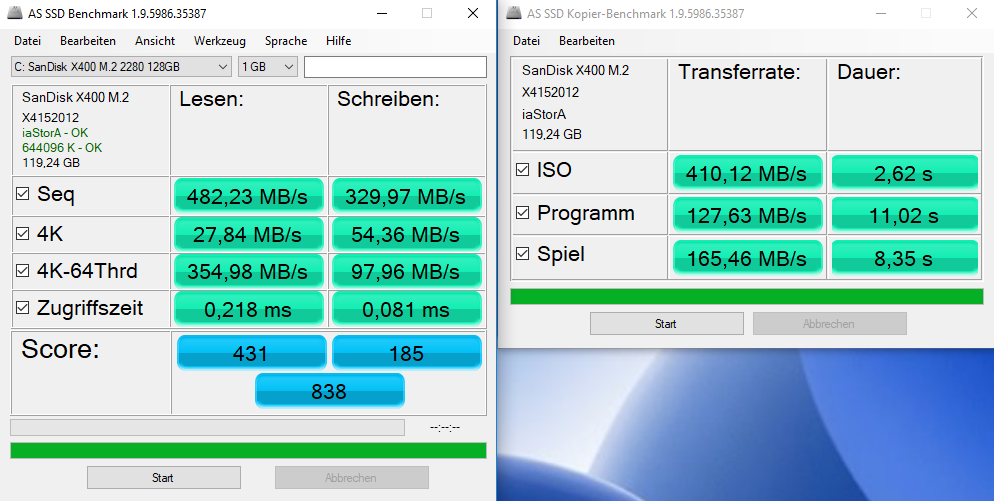Click the 4K-64Thrd read result 354,98 MB/s

[248, 271]
